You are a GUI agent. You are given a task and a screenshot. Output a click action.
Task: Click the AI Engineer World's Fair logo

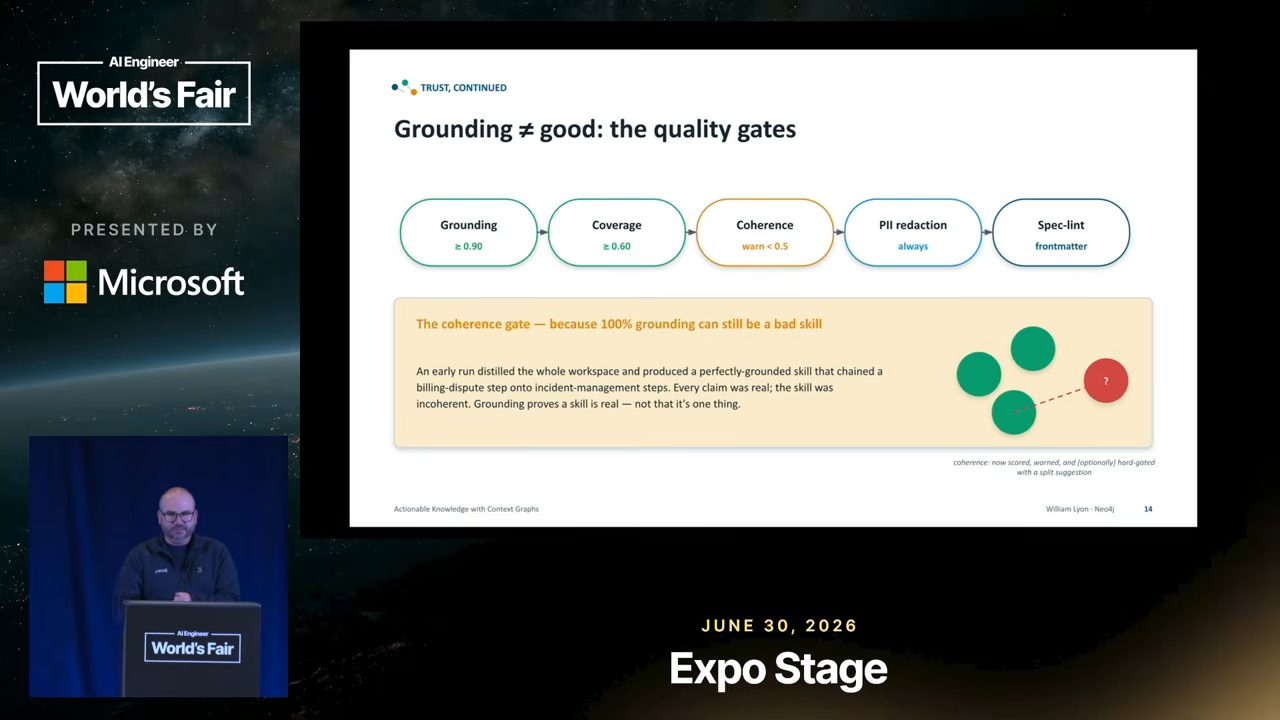[x=144, y=90]
